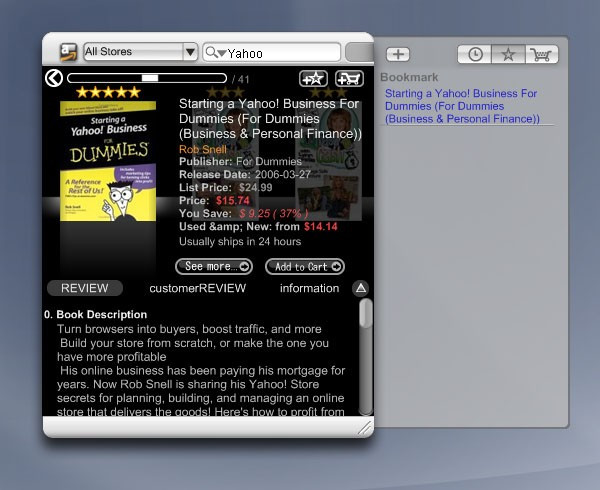
Task: Switch to the customerREVIEW tab
Action: [x=197, y=288]
